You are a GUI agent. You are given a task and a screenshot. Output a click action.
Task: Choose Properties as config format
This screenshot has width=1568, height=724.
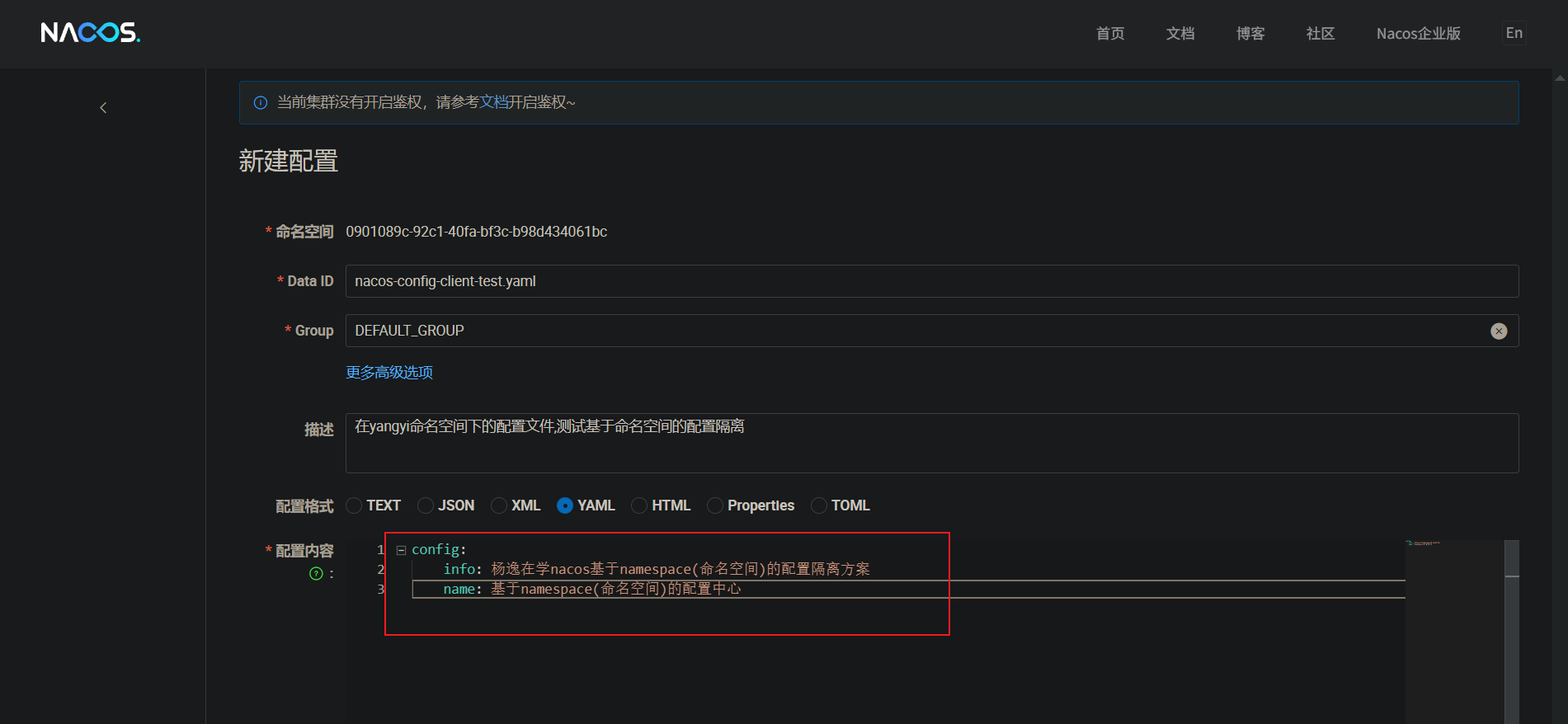click(715, 505)
